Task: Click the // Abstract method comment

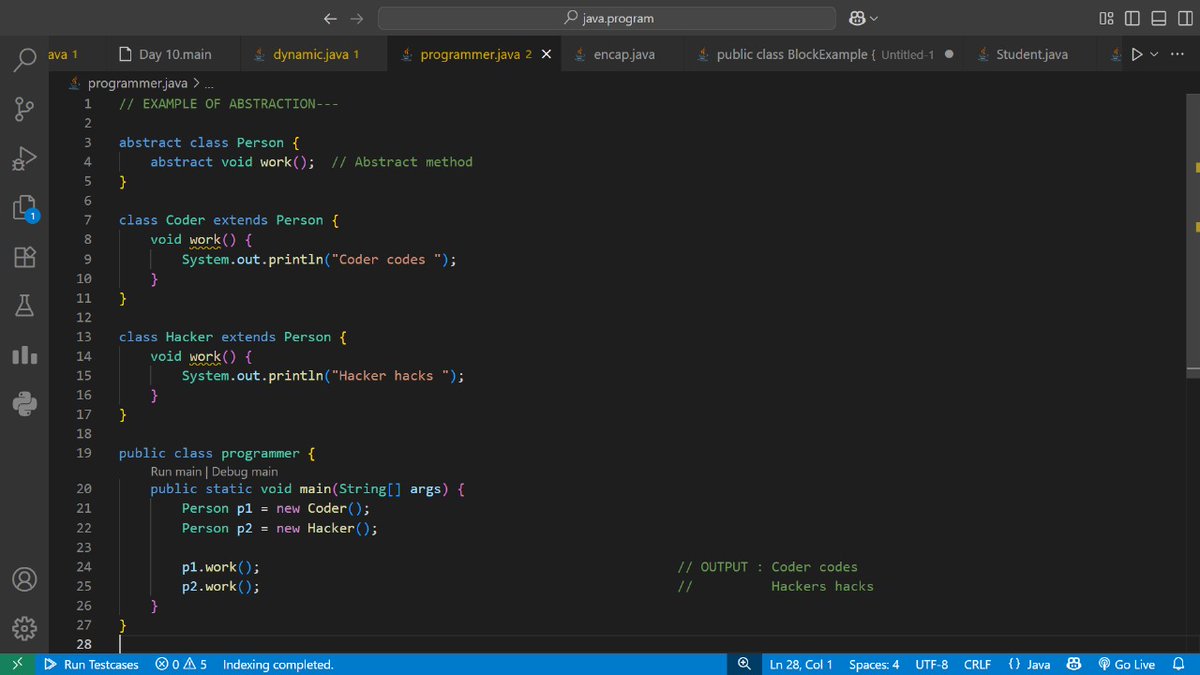Action: click(402, 161)
